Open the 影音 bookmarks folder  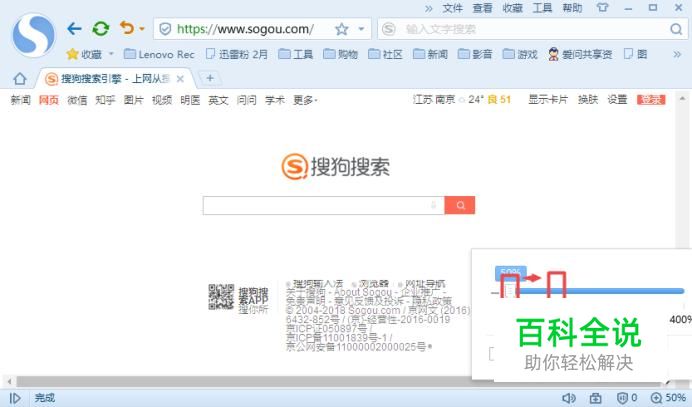click(x=475, y=54)
